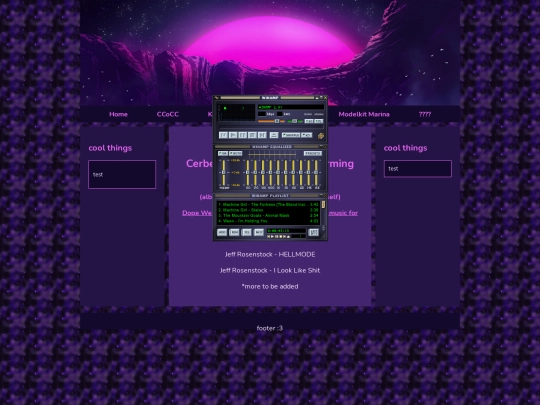Image resolution: width=540 pixels, height=405 pixels.
Task: Open Modelkit Marina navigation link
Action: (x=364, y=114)
